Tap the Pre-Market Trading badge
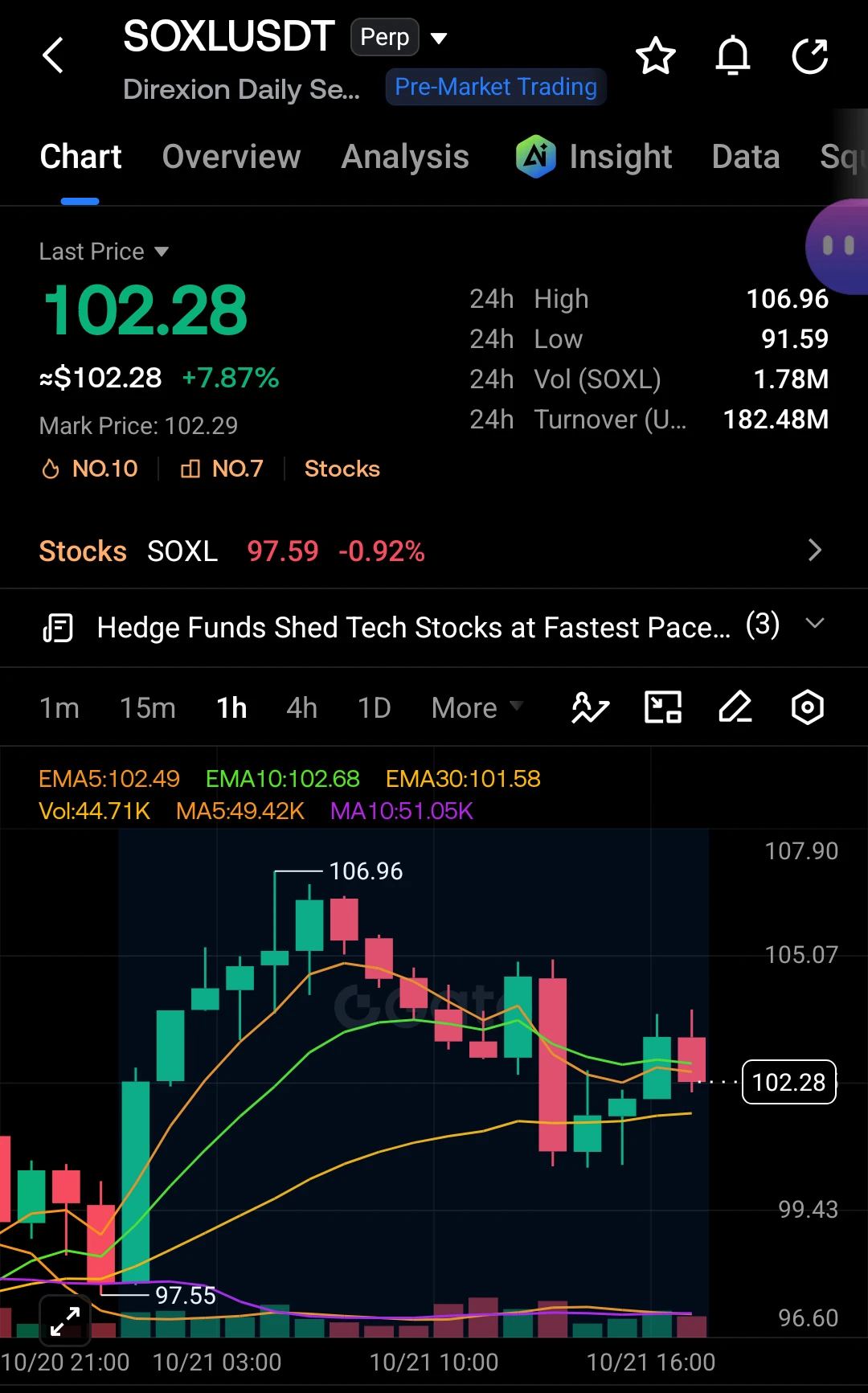 click(x=496, y=87)
